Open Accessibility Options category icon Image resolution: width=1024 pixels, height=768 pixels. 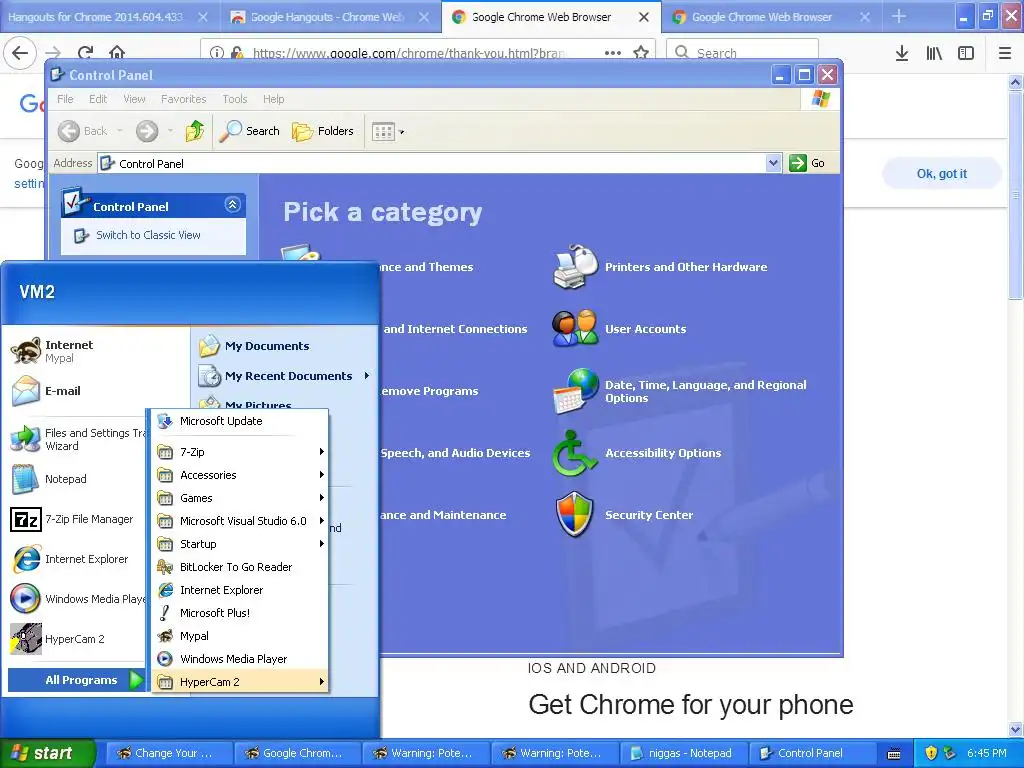coord(575,453)
